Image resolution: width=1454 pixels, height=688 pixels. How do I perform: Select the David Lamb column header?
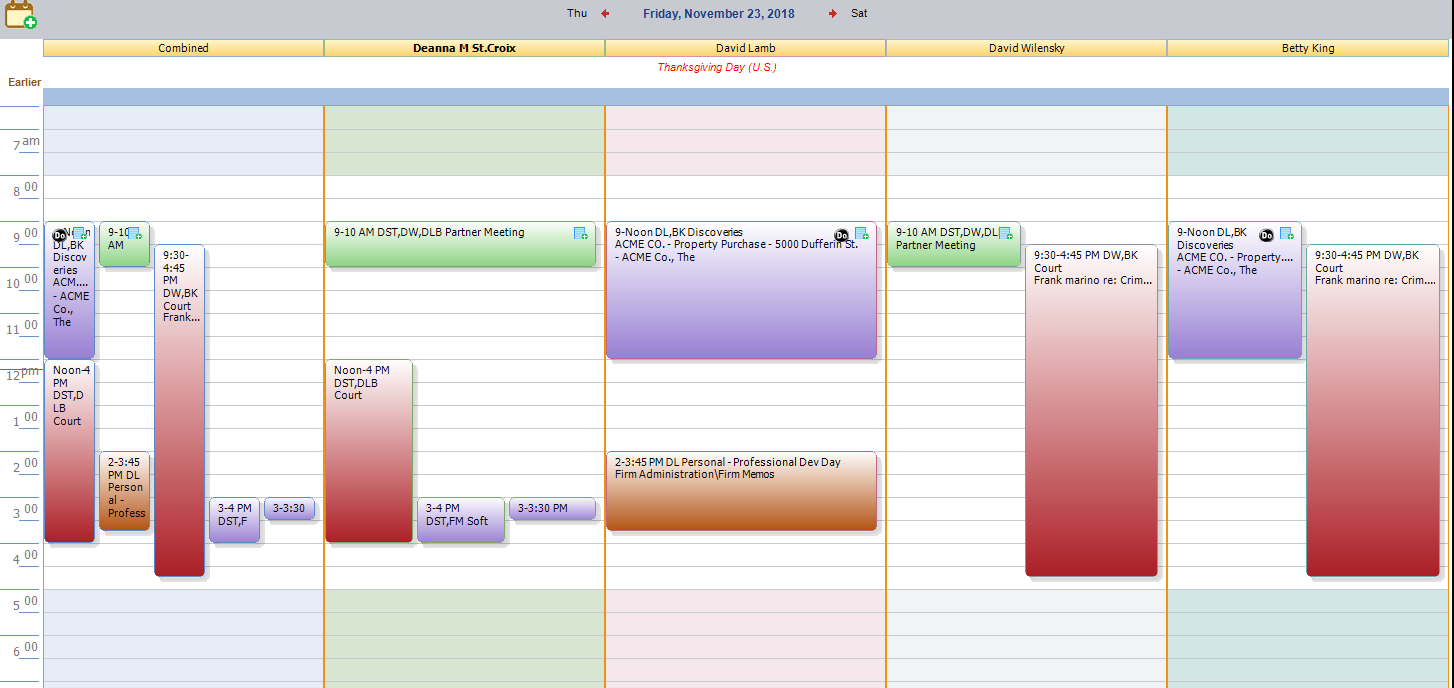coord(745,48)
